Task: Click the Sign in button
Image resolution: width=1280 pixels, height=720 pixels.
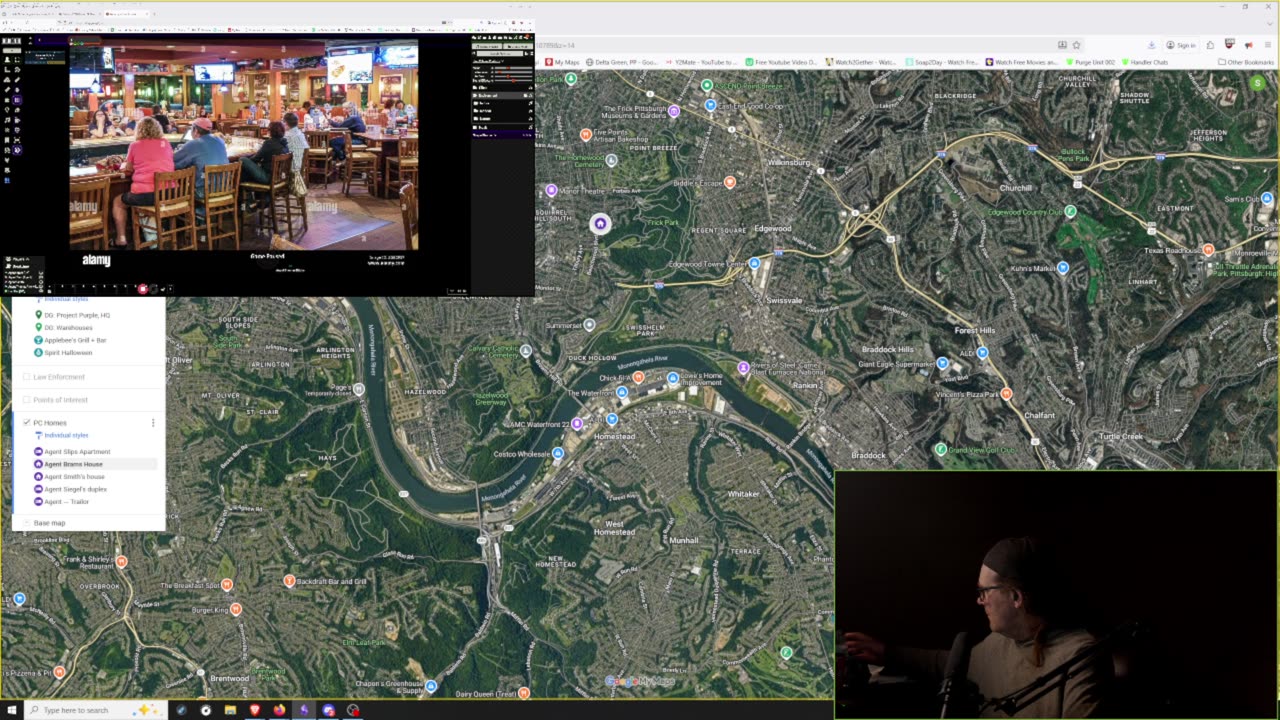Action: (x=1181, y=45)
